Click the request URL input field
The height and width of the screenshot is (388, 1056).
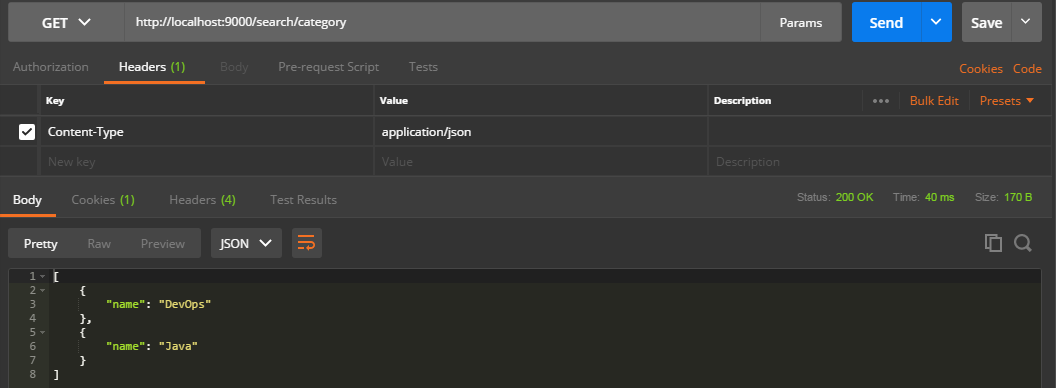(442, 22)
